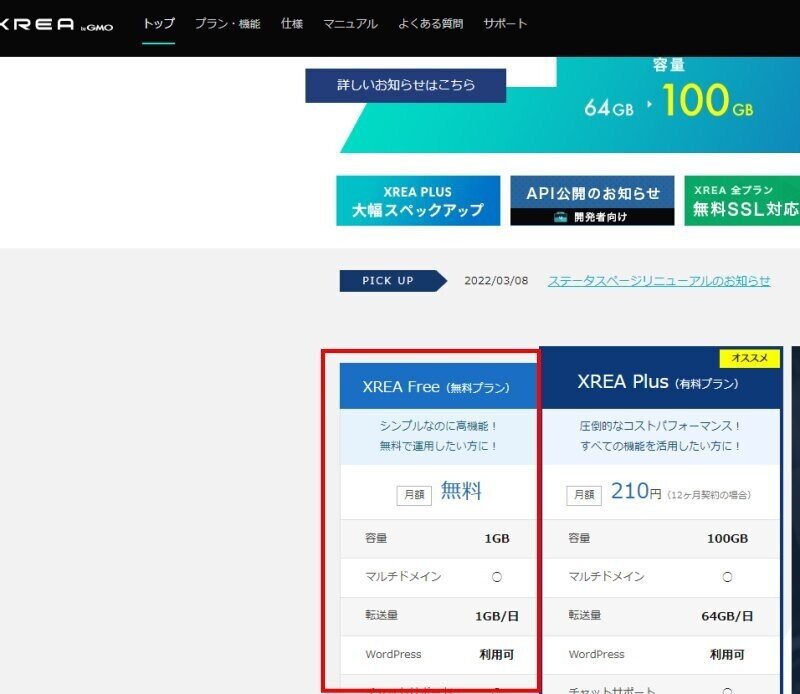Image resolution: width=800 pixels, height=694 pixels.
Task: Click the オススメ badge
Action: coord(749,358)
